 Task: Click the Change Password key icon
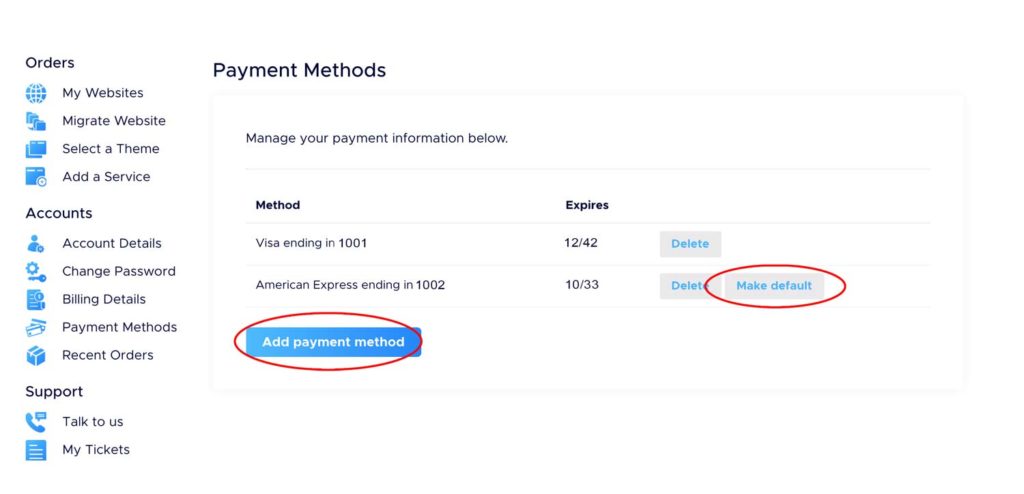pyautogui.click(x=36, y=271)
